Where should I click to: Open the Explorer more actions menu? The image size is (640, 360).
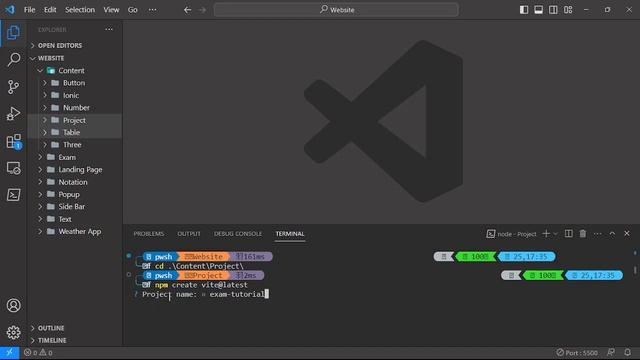109,29
